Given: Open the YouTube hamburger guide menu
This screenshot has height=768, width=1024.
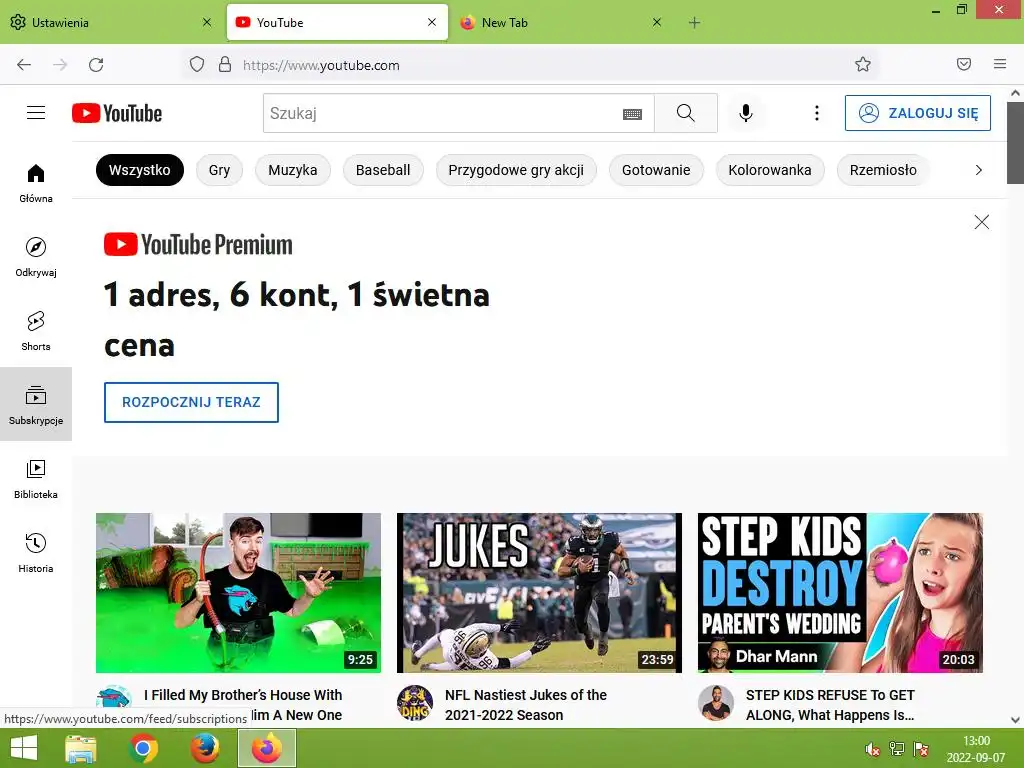Looking at the screenshot, I should tap(36, 113).
